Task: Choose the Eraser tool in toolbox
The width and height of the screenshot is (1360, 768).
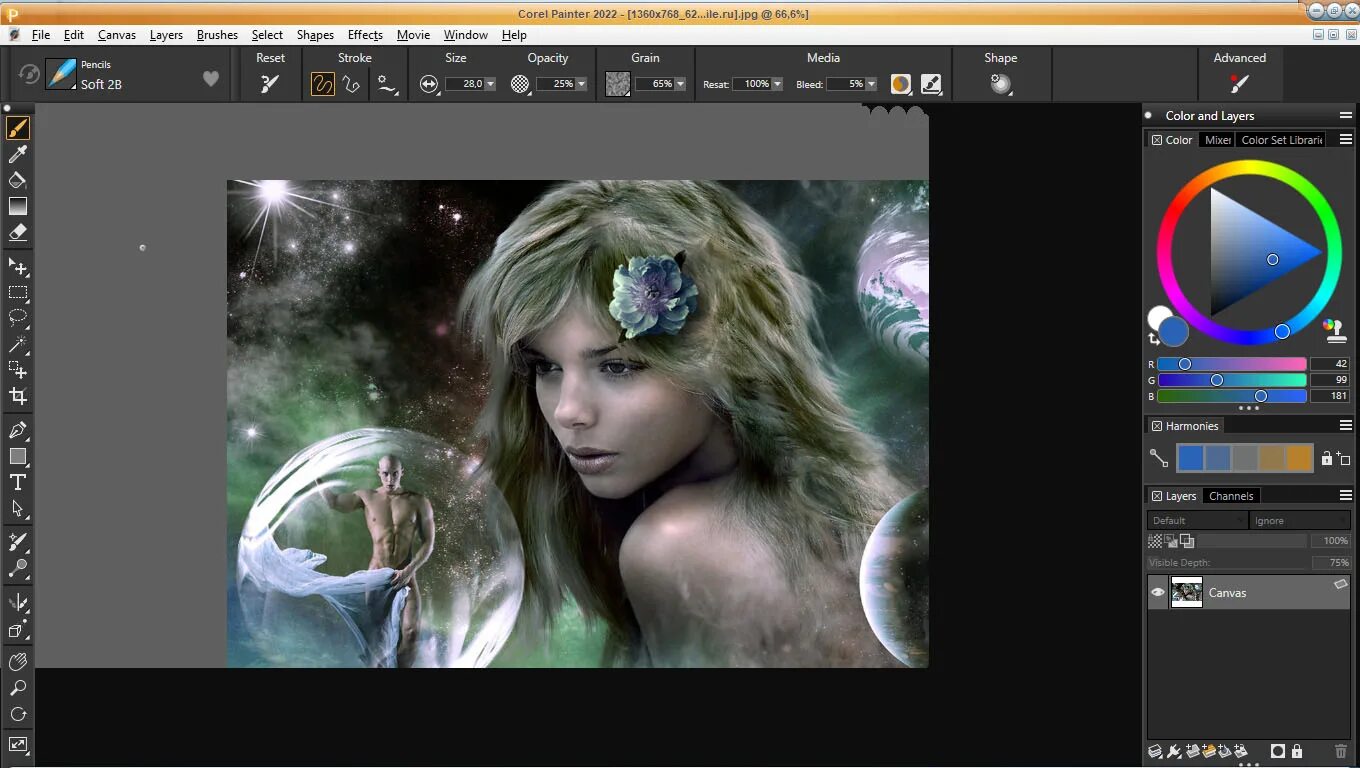Action: pos(18,232)
